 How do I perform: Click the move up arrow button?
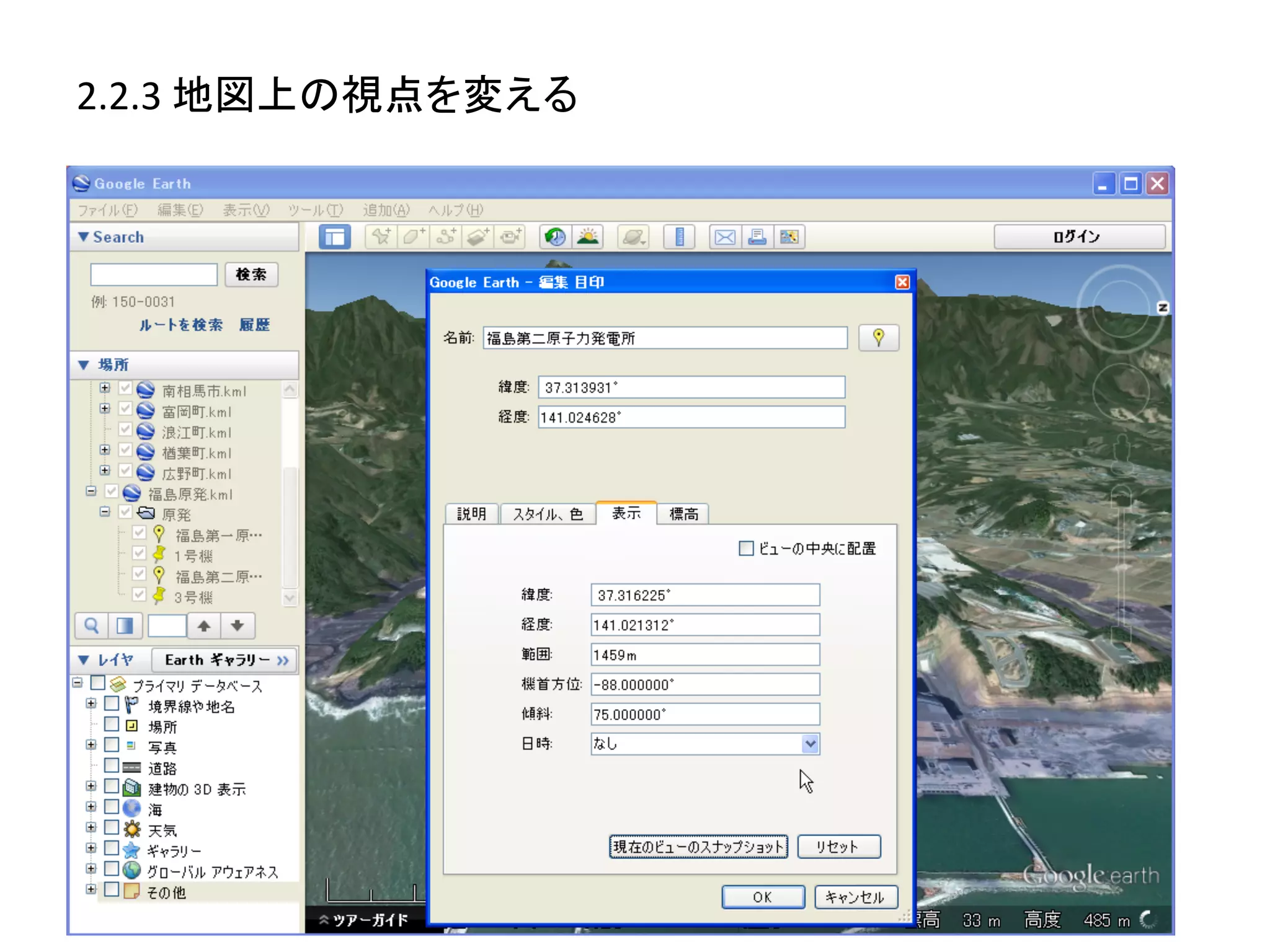point(204,626)
